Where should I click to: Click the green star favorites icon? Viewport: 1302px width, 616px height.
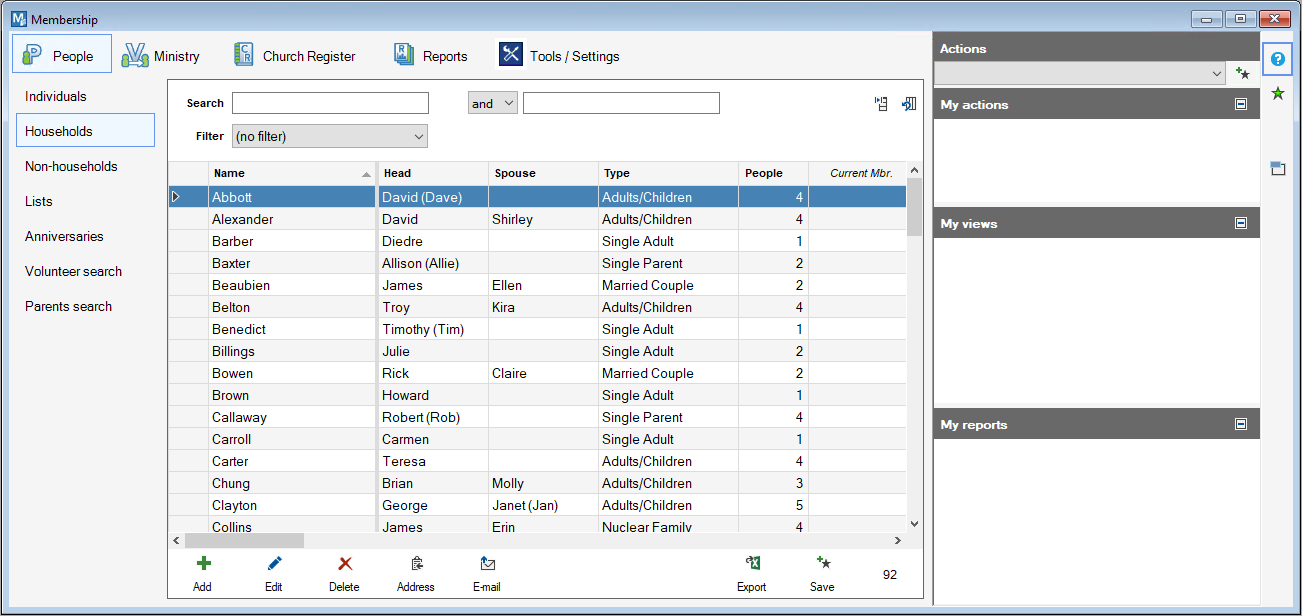click(1277, 93)
